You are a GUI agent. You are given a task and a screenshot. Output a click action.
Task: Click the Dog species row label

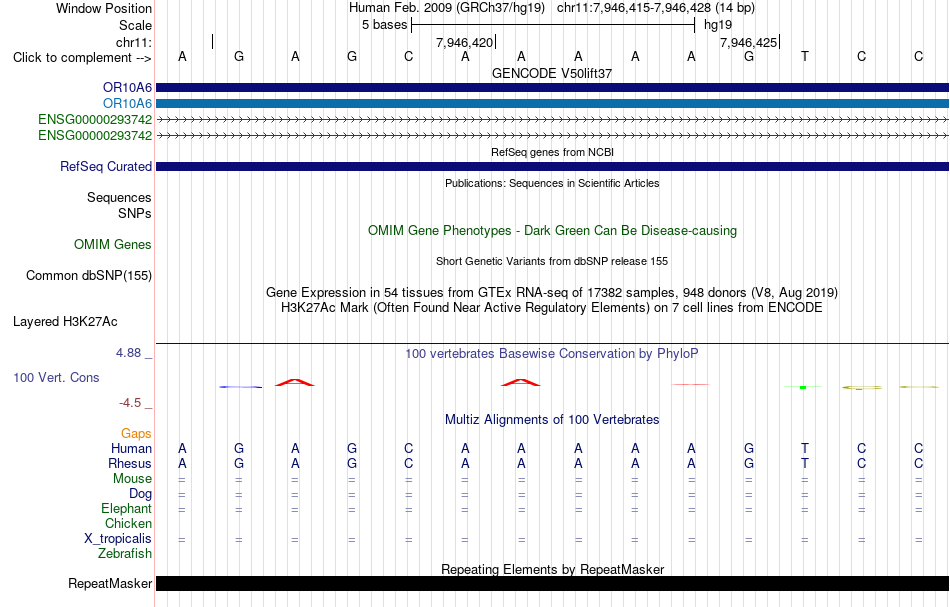pos(141,494)
